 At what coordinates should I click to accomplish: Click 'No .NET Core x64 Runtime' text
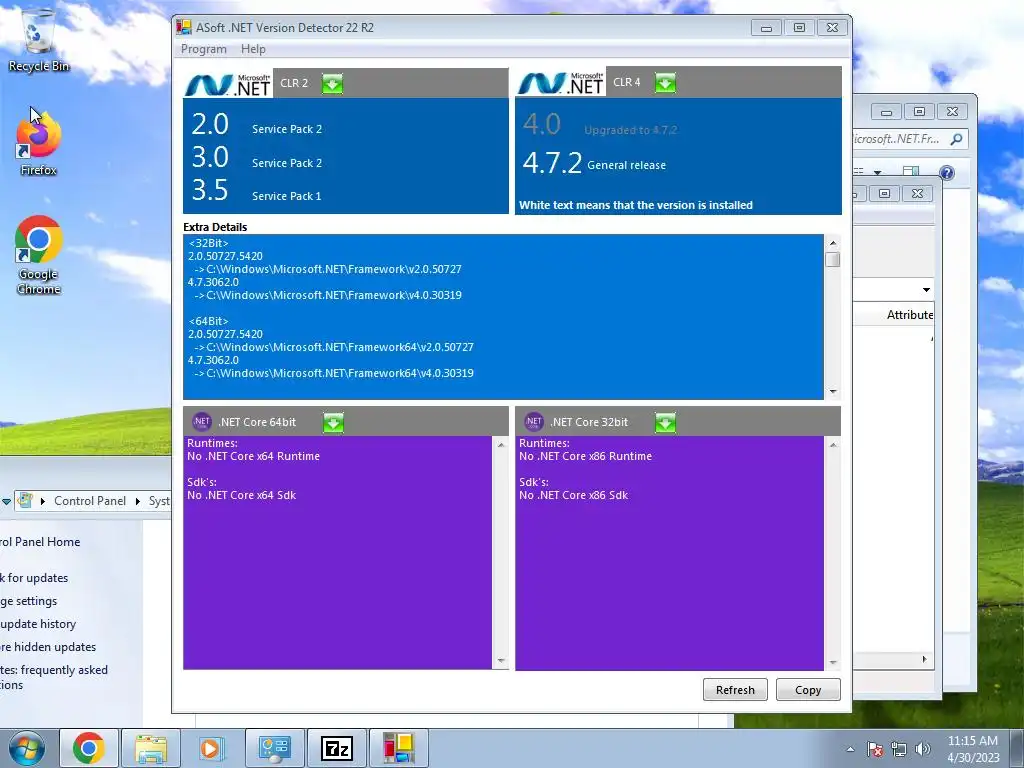click(x=253, y=456)
